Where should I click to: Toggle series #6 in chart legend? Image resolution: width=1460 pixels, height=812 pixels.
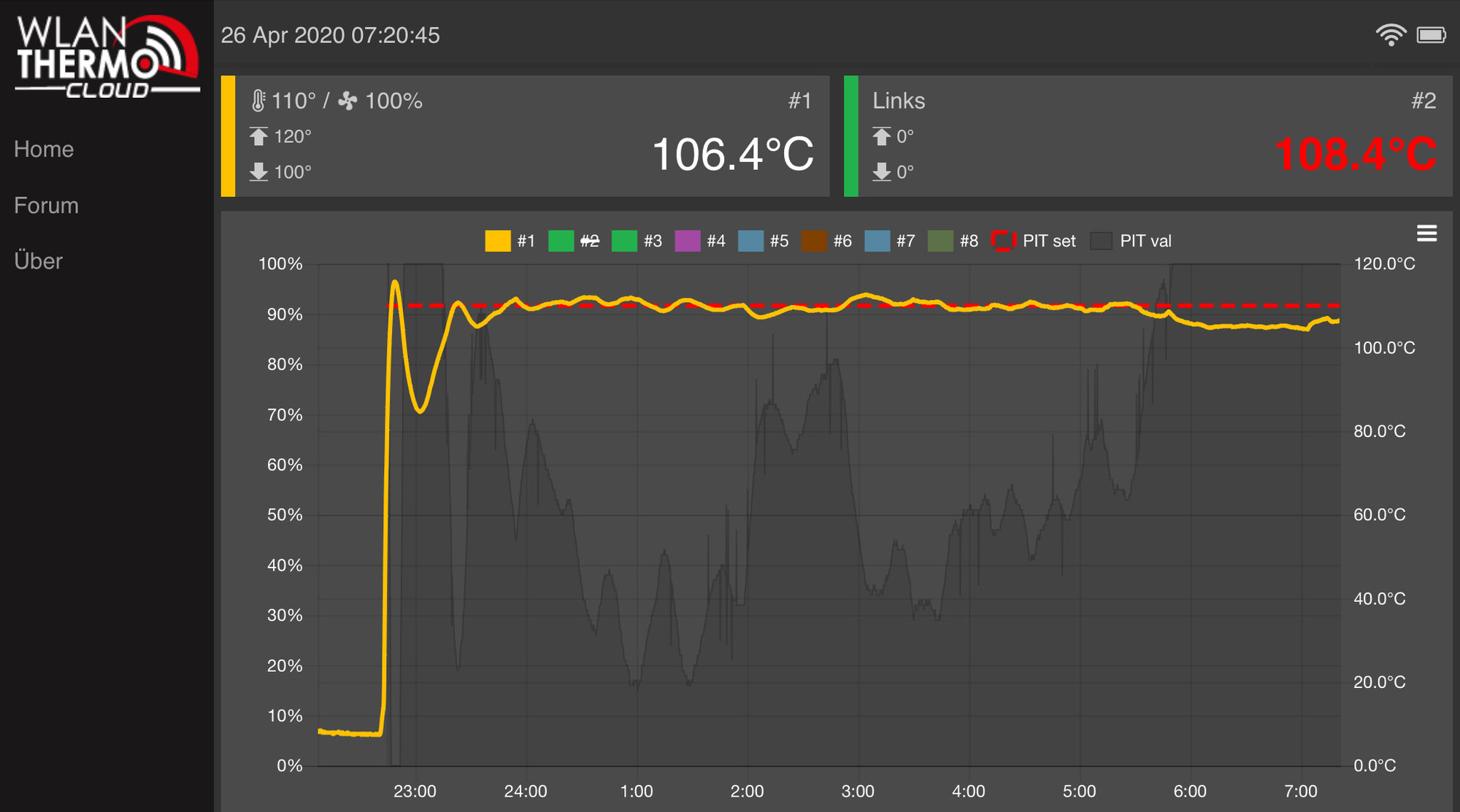click(827, 241)
